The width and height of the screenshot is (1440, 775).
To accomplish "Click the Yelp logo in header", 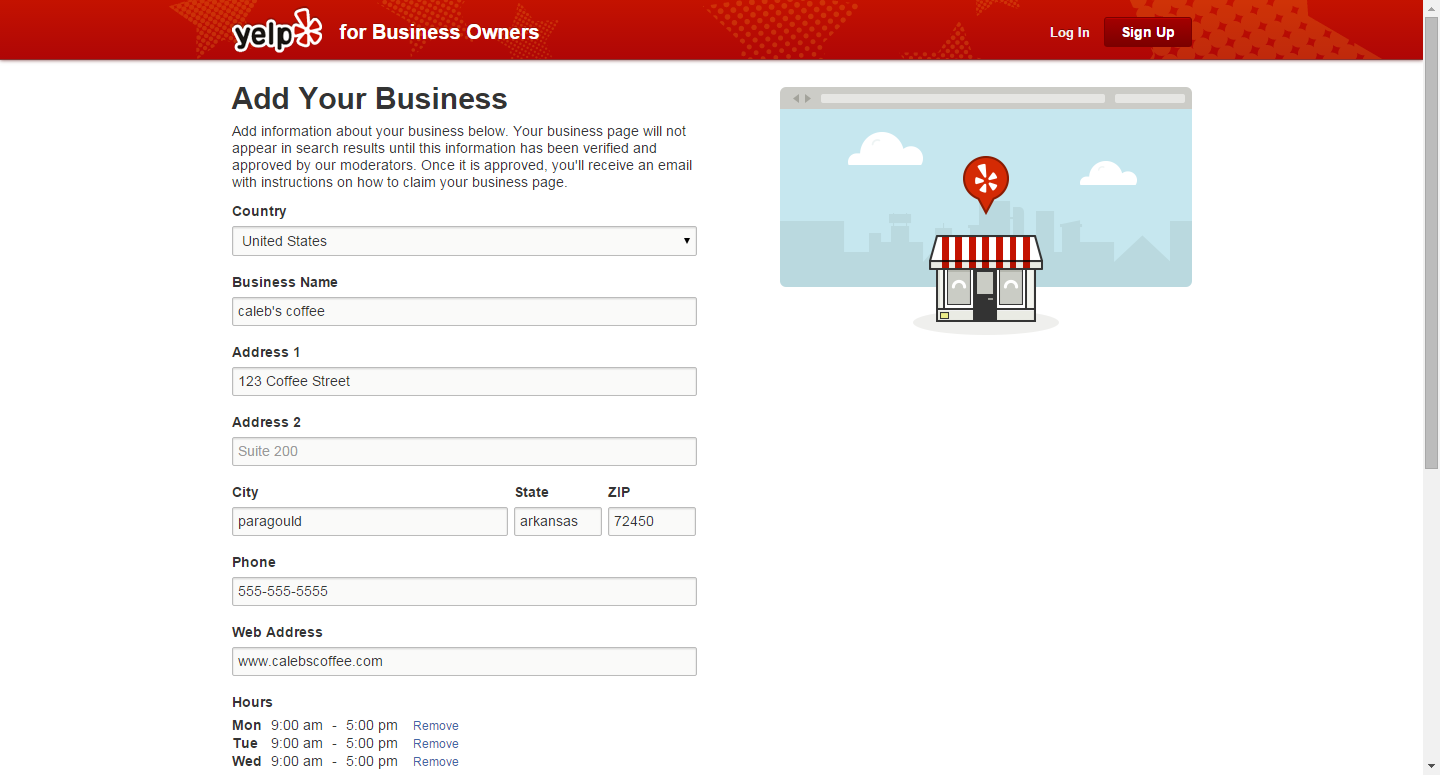I will [277, 32].
